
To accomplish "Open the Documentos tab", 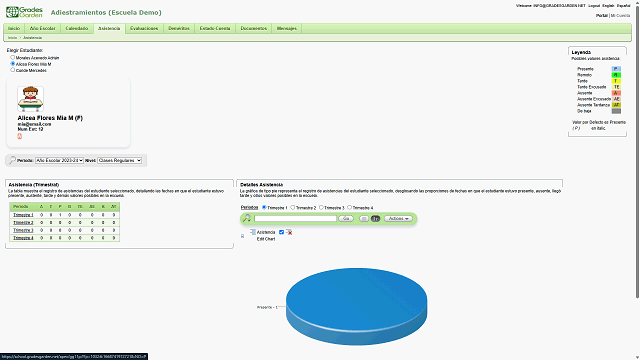I will (x=253, y=28).
